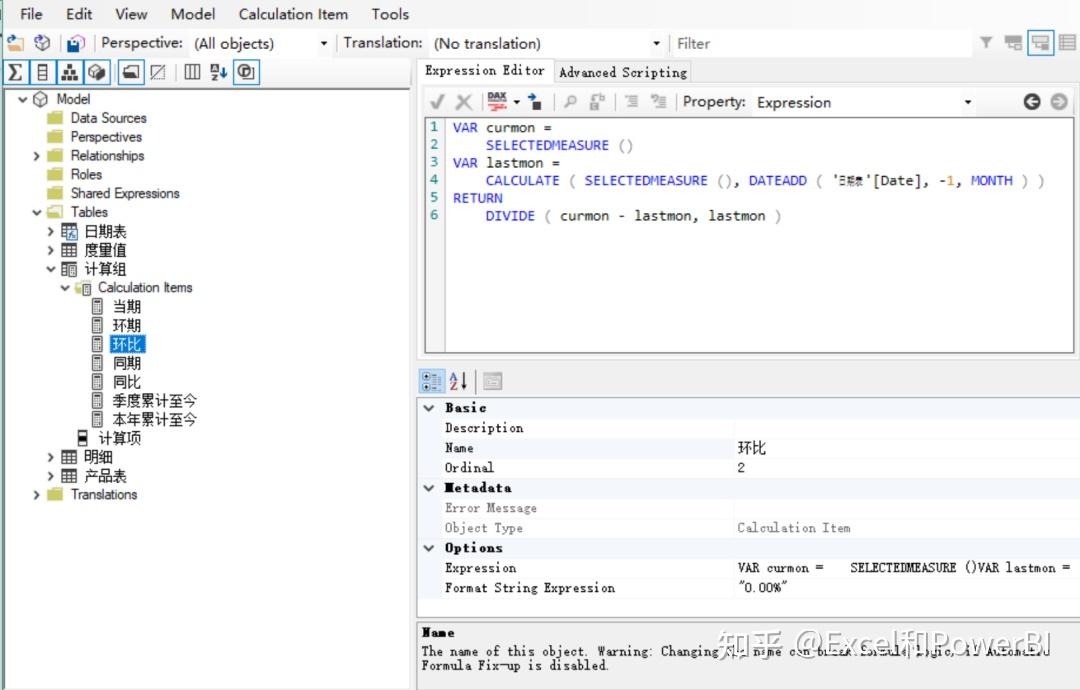This screenshot has height=690, width=1080.
Task: Collapse the Model root node
Action: pos(23,100)
